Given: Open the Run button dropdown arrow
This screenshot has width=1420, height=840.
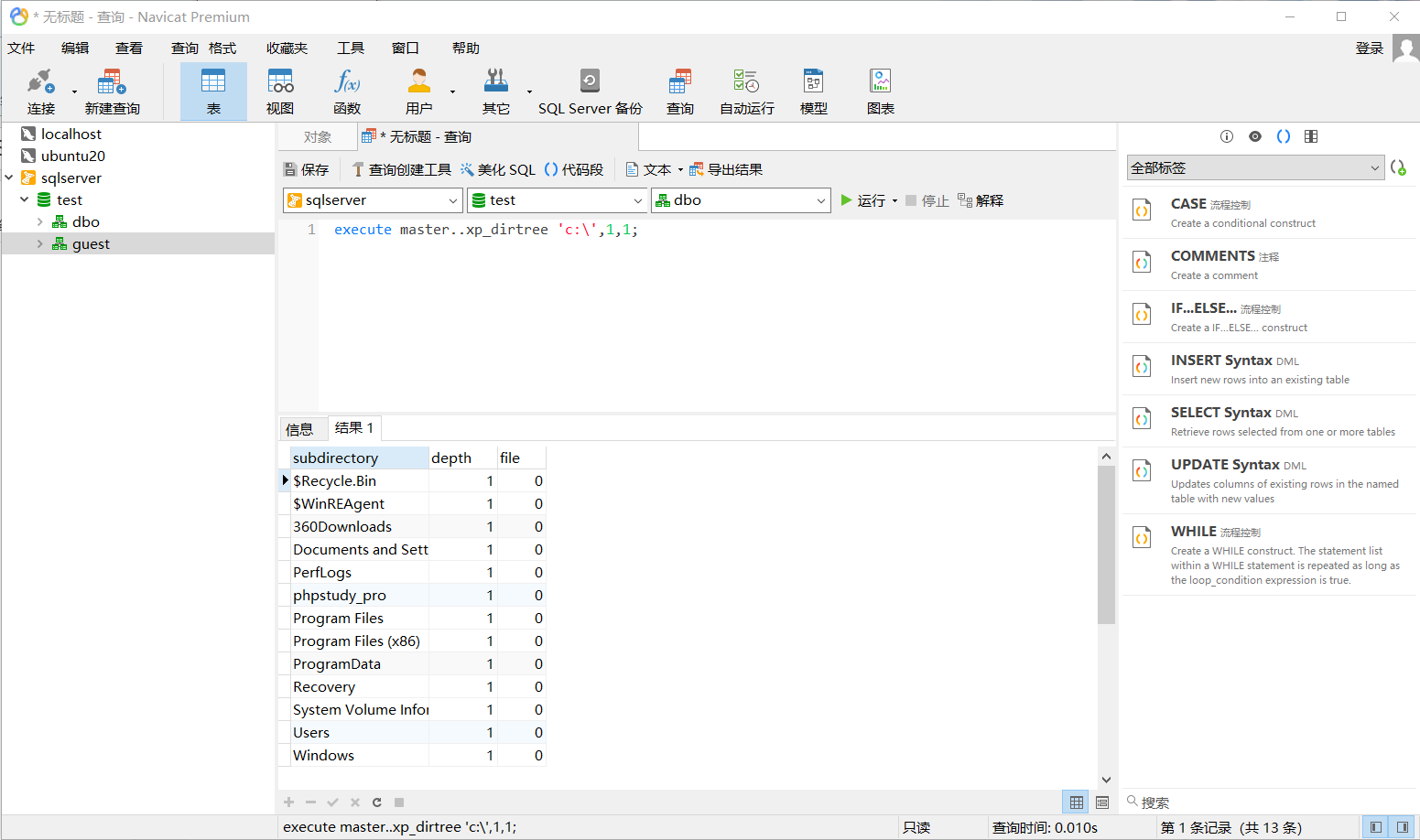Looking at the screenshot, I should point(894,201).
